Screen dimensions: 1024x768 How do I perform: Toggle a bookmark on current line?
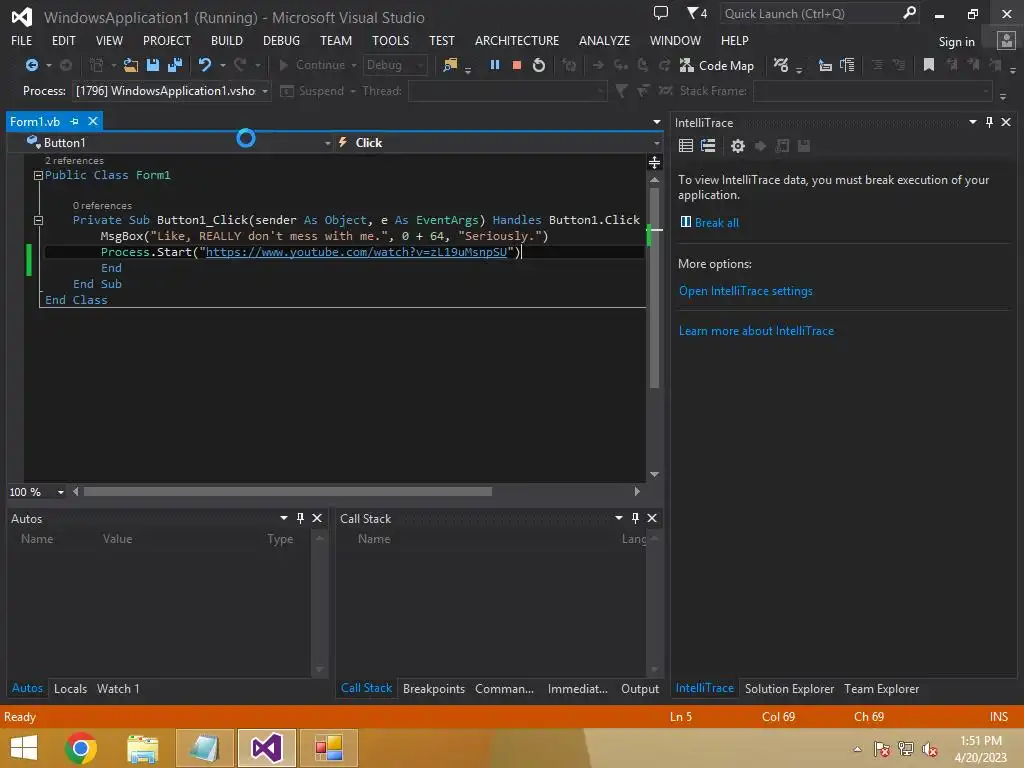click(929, 64)
